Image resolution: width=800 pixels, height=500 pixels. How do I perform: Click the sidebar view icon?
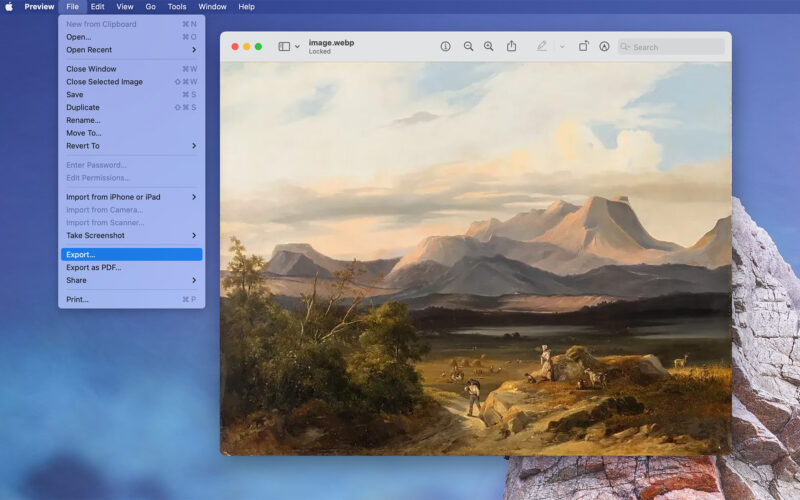[284, 46]
